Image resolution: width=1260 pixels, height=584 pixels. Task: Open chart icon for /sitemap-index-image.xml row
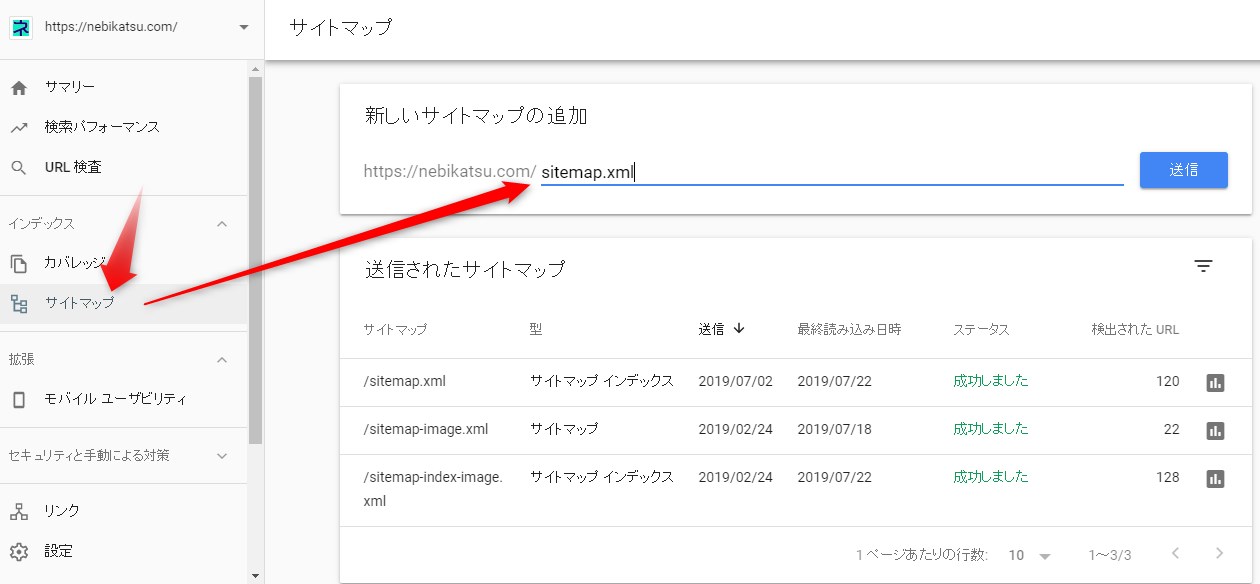(1215, 478)
